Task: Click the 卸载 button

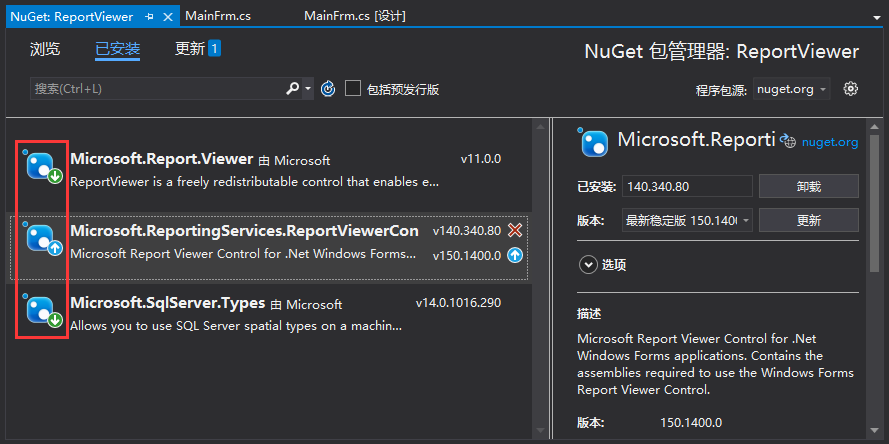Action: point(808,186)
